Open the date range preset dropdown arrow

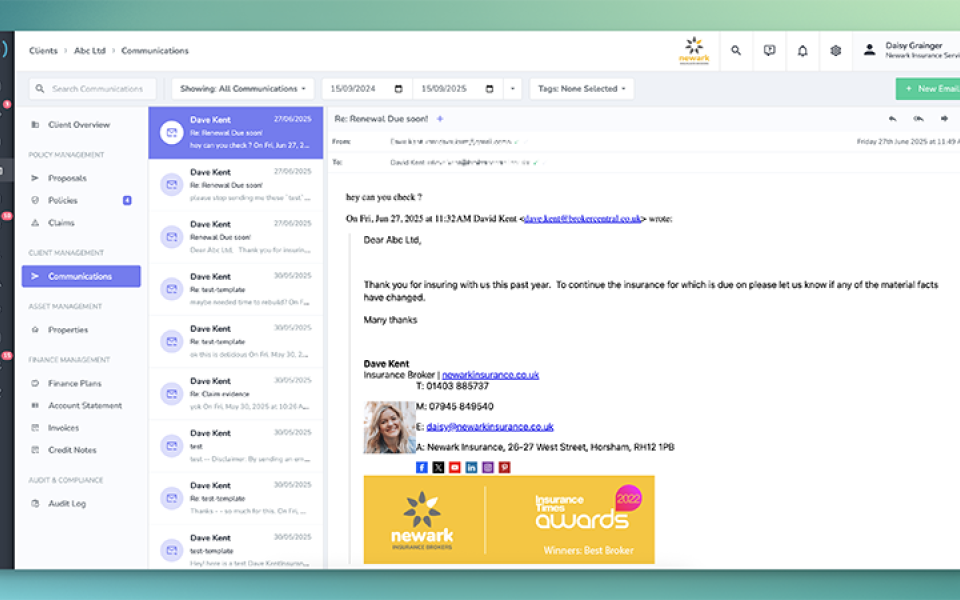512,89
